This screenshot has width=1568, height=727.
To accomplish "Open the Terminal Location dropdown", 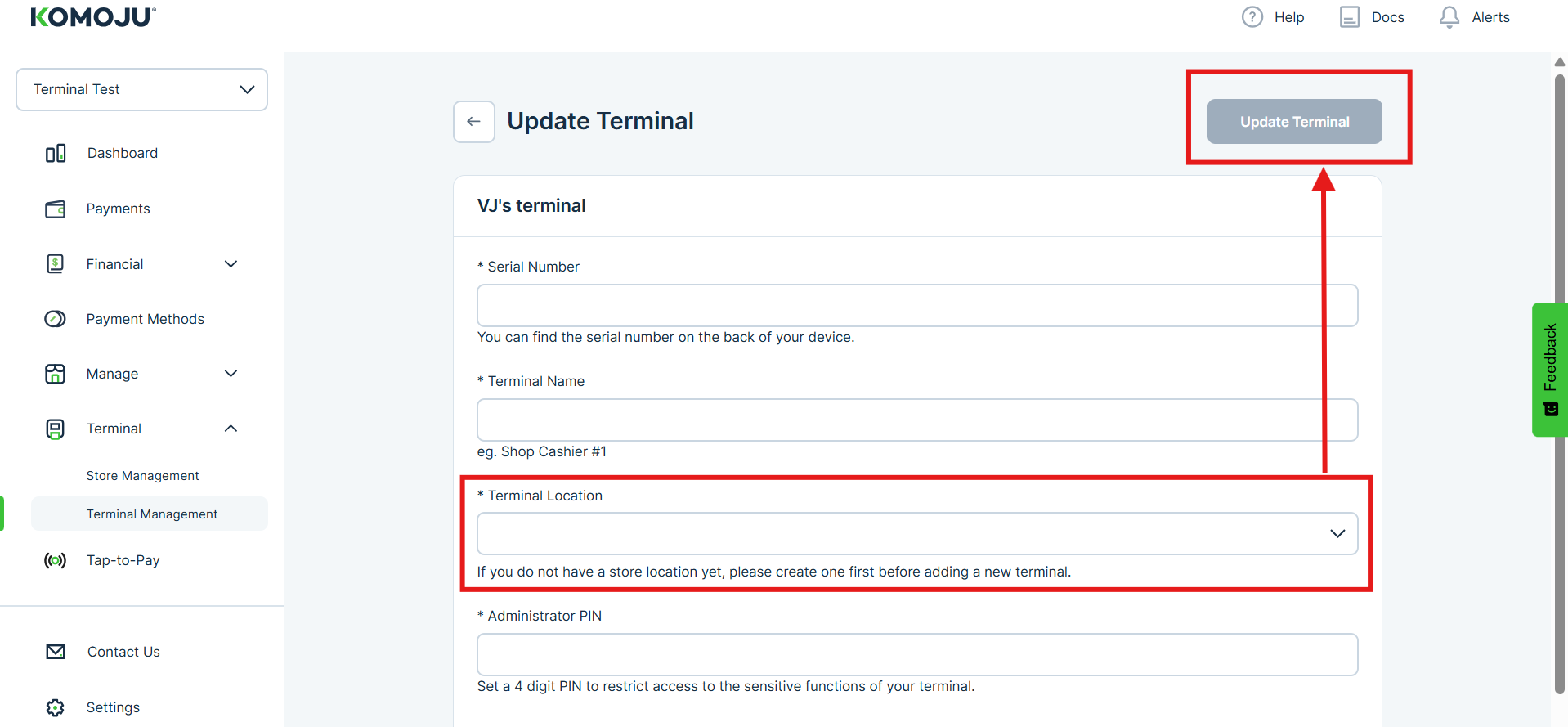I will 916,533.
